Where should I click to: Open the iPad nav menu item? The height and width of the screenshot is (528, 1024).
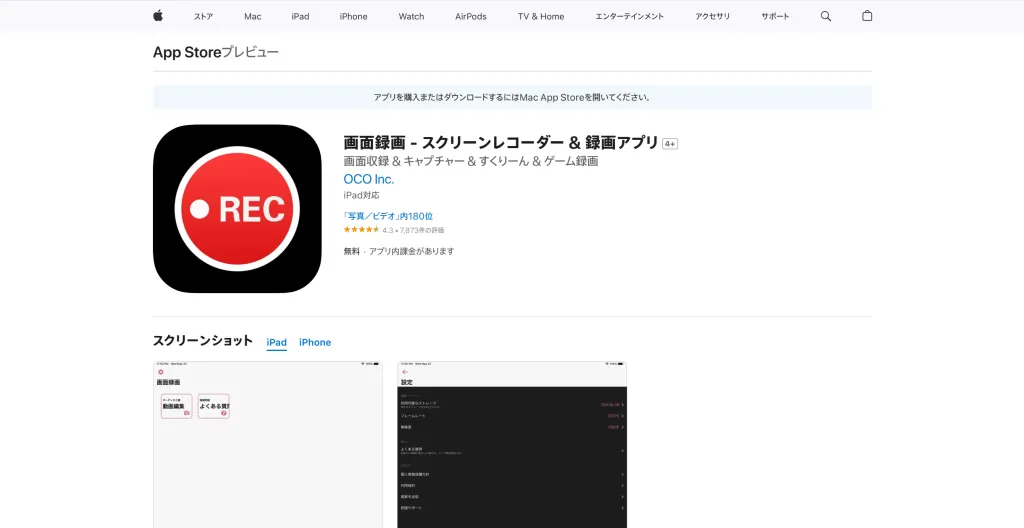click(300, 17)
